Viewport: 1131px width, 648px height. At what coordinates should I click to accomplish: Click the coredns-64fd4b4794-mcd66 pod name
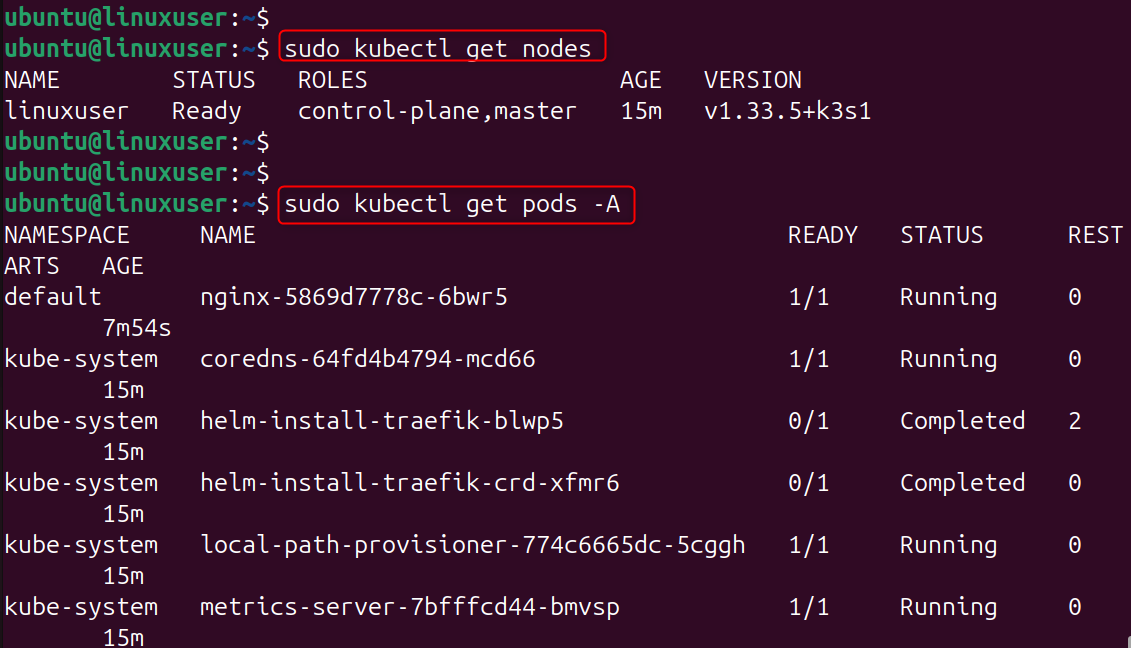[x=368, y=359]
